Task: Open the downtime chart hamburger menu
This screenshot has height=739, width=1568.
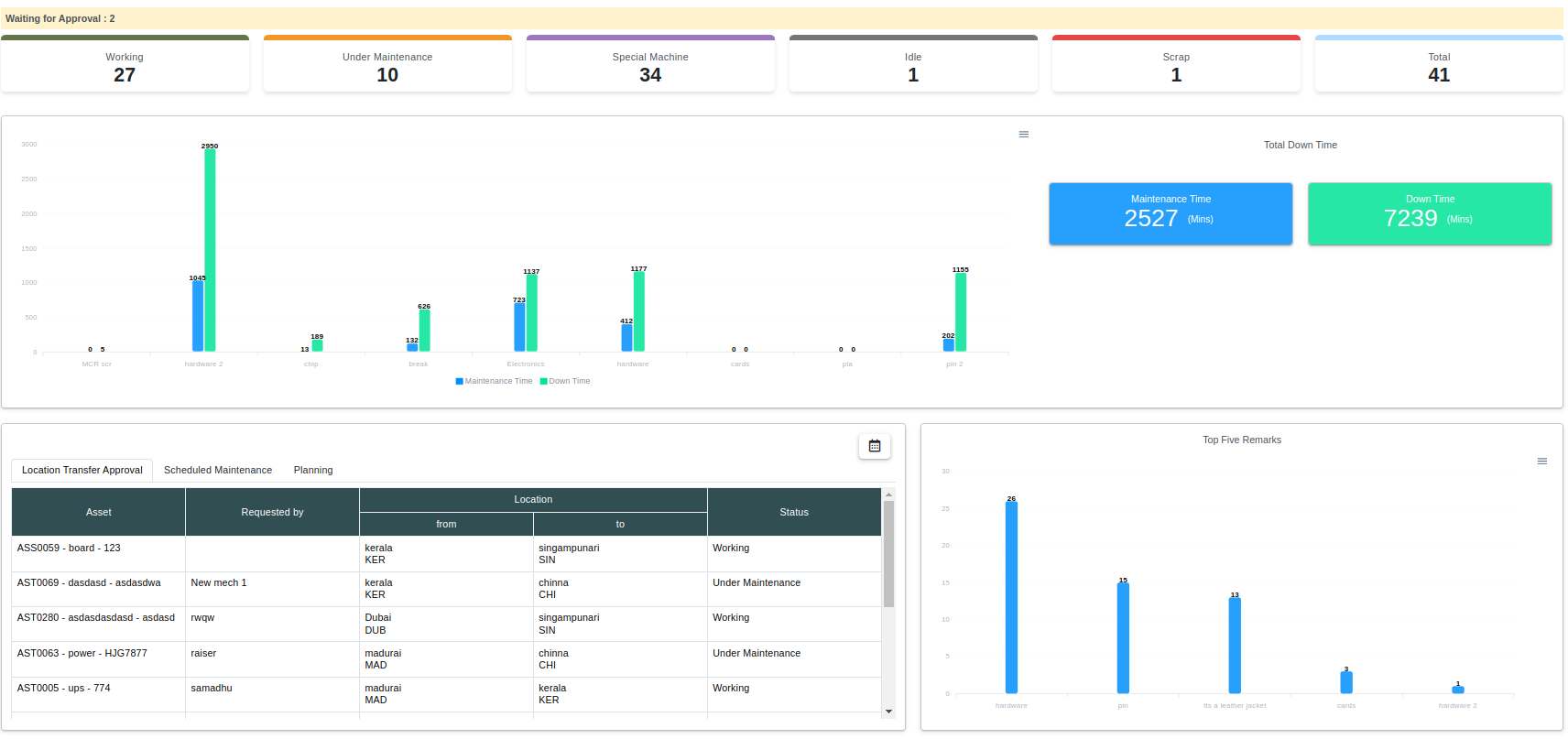Action: coord(1024,135)
